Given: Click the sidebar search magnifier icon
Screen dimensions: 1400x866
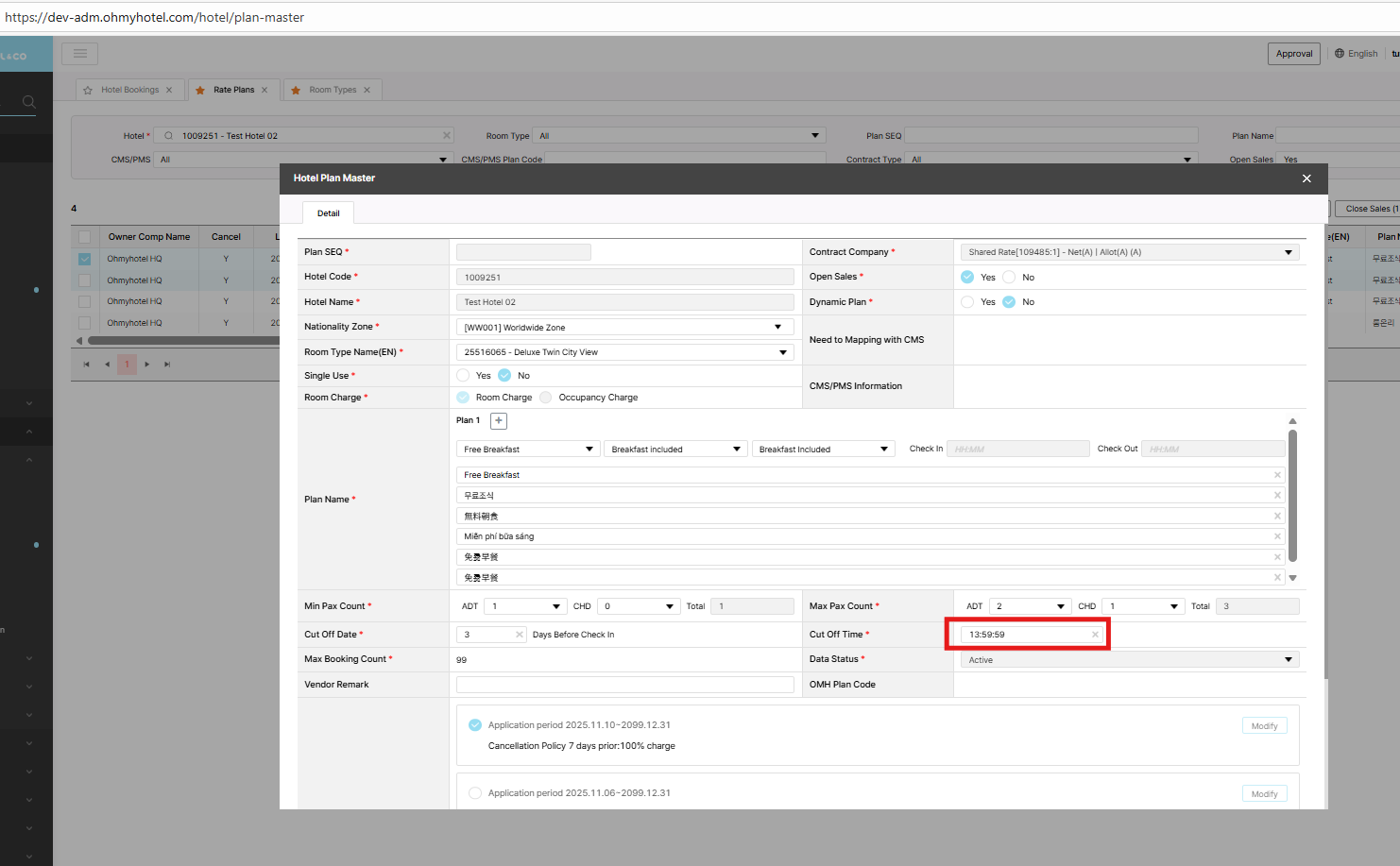Looking at the screenshot, I should point(29,102).
